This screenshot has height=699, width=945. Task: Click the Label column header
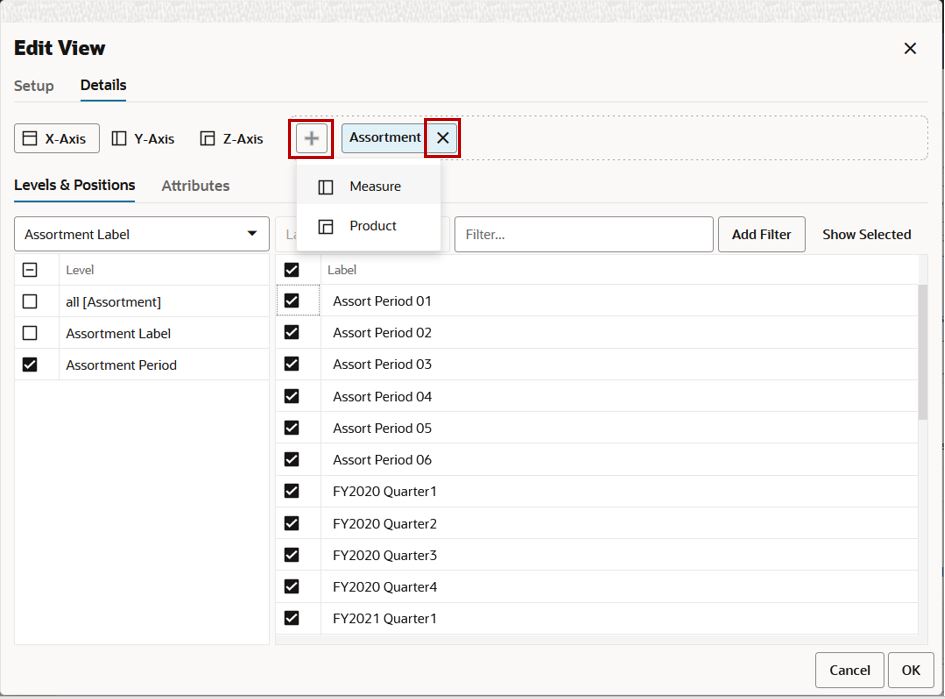tap(342, 270)
